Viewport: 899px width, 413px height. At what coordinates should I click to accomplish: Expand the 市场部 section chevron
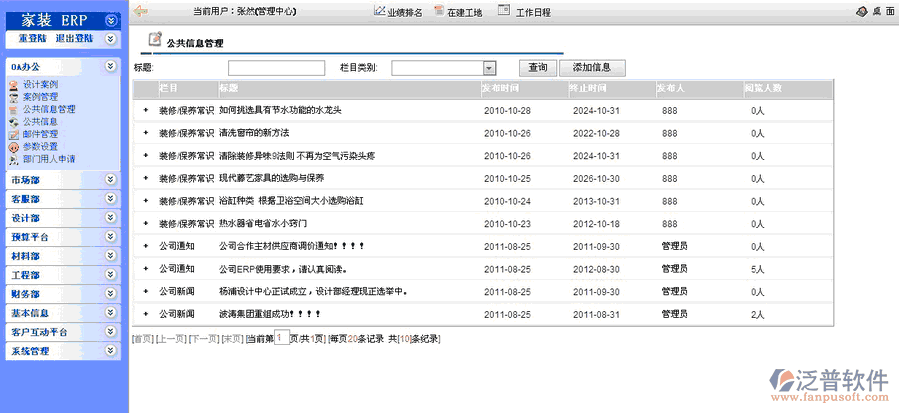point(111,180)
